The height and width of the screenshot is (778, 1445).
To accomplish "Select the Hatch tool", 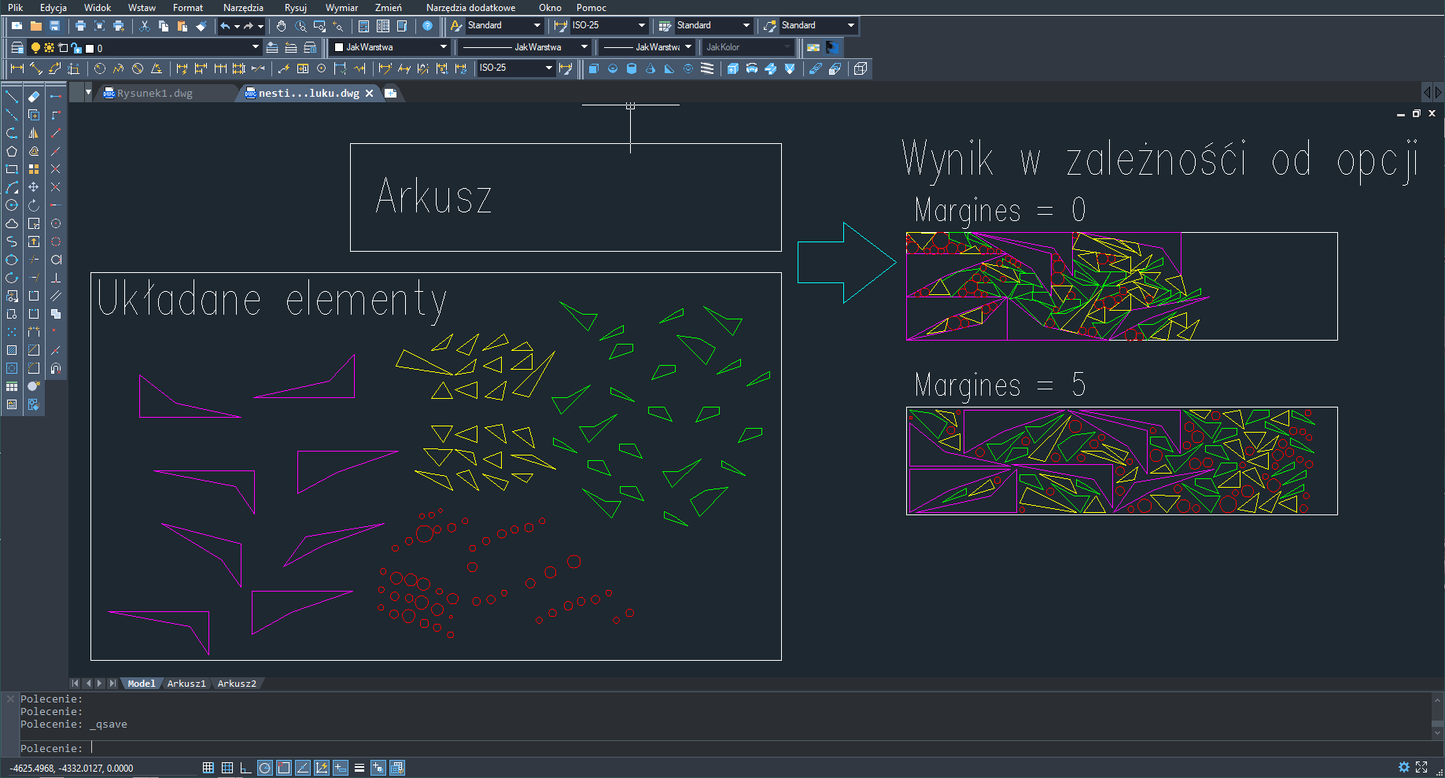I will click(12, 350).
